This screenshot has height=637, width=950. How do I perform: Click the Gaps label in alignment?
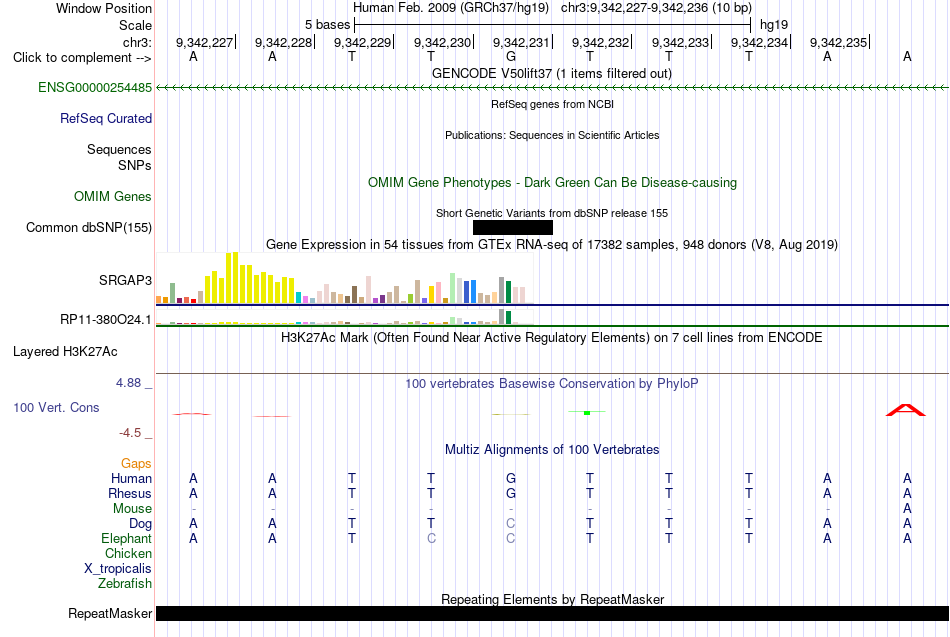[x=136, y=464]
